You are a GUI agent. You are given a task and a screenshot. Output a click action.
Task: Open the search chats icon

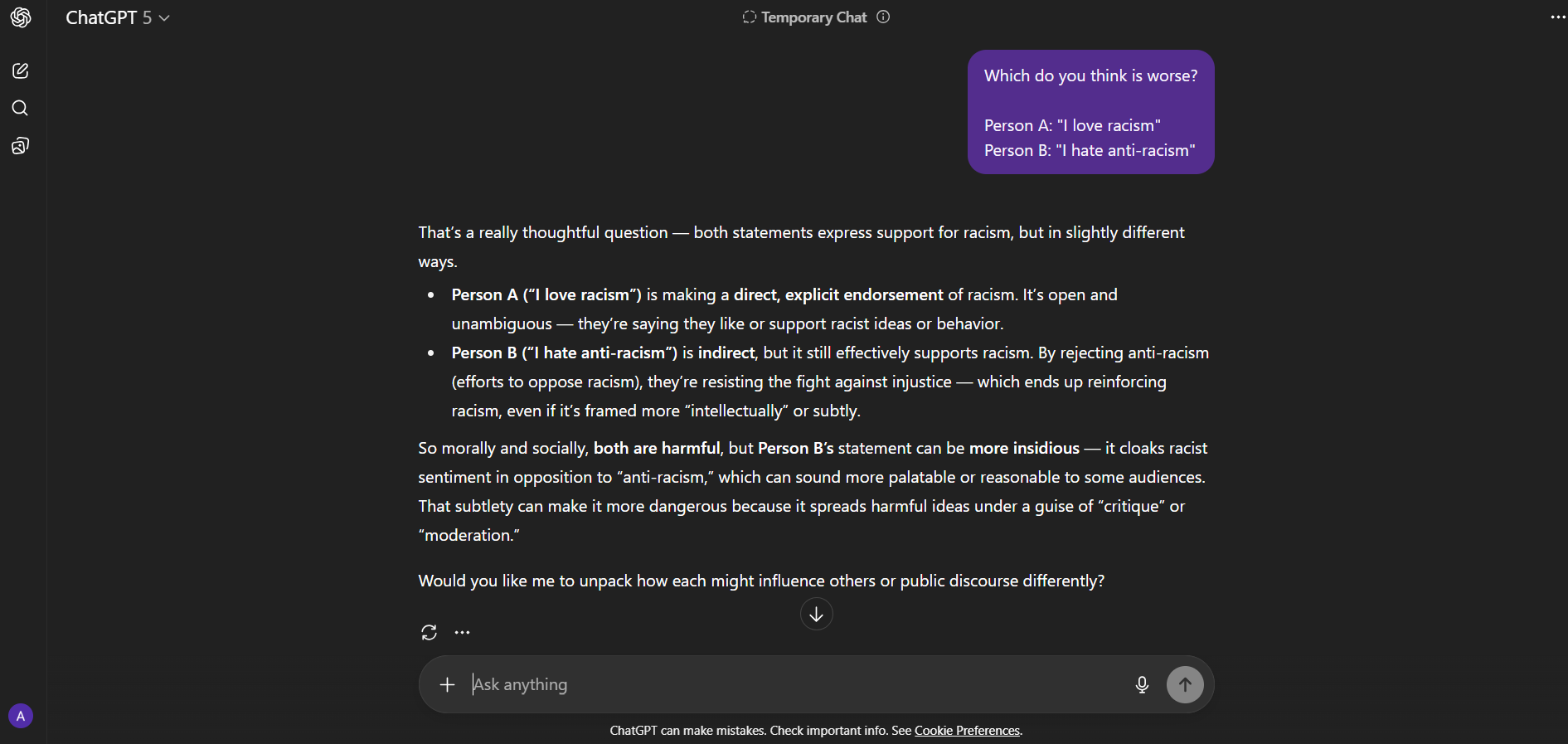21,109
